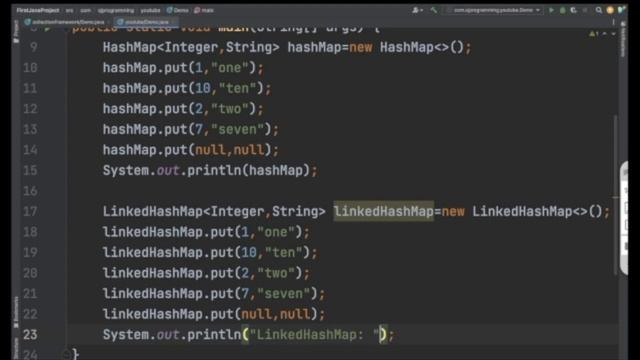
Task: Click line number 23 in the gutter
Action: 30,335
